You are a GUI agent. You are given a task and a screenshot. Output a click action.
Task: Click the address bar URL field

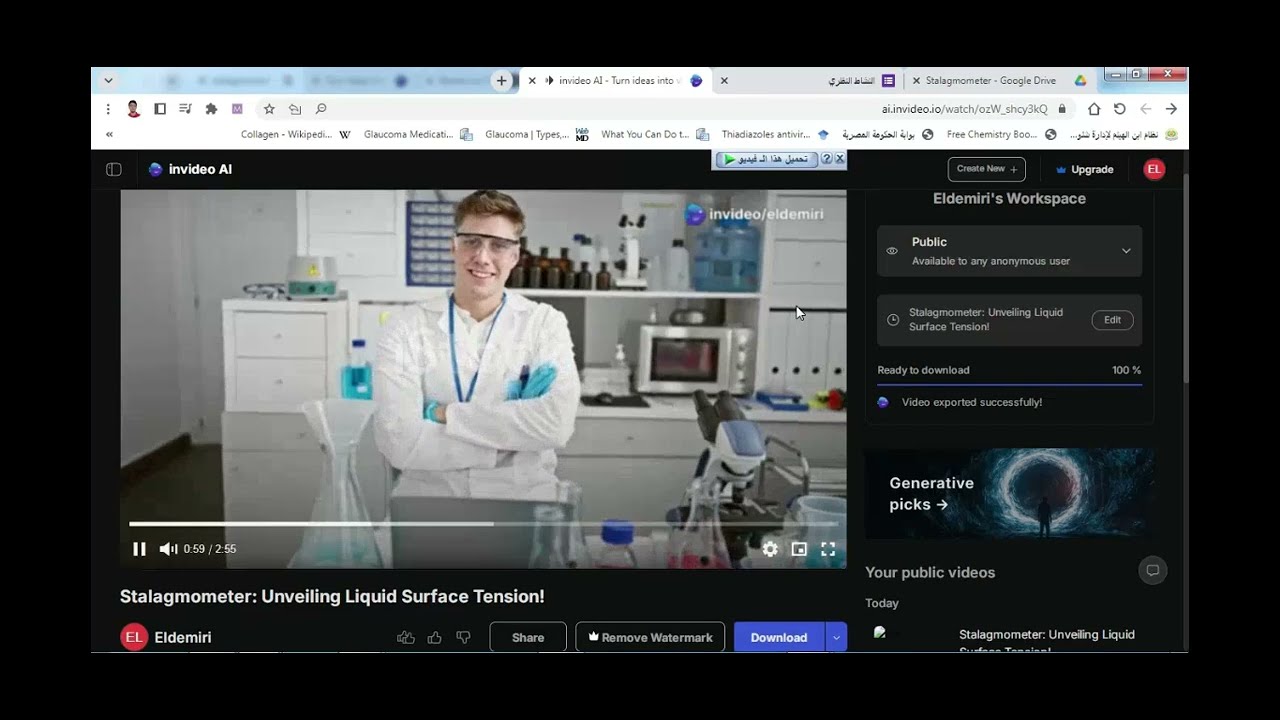[665, 109]
